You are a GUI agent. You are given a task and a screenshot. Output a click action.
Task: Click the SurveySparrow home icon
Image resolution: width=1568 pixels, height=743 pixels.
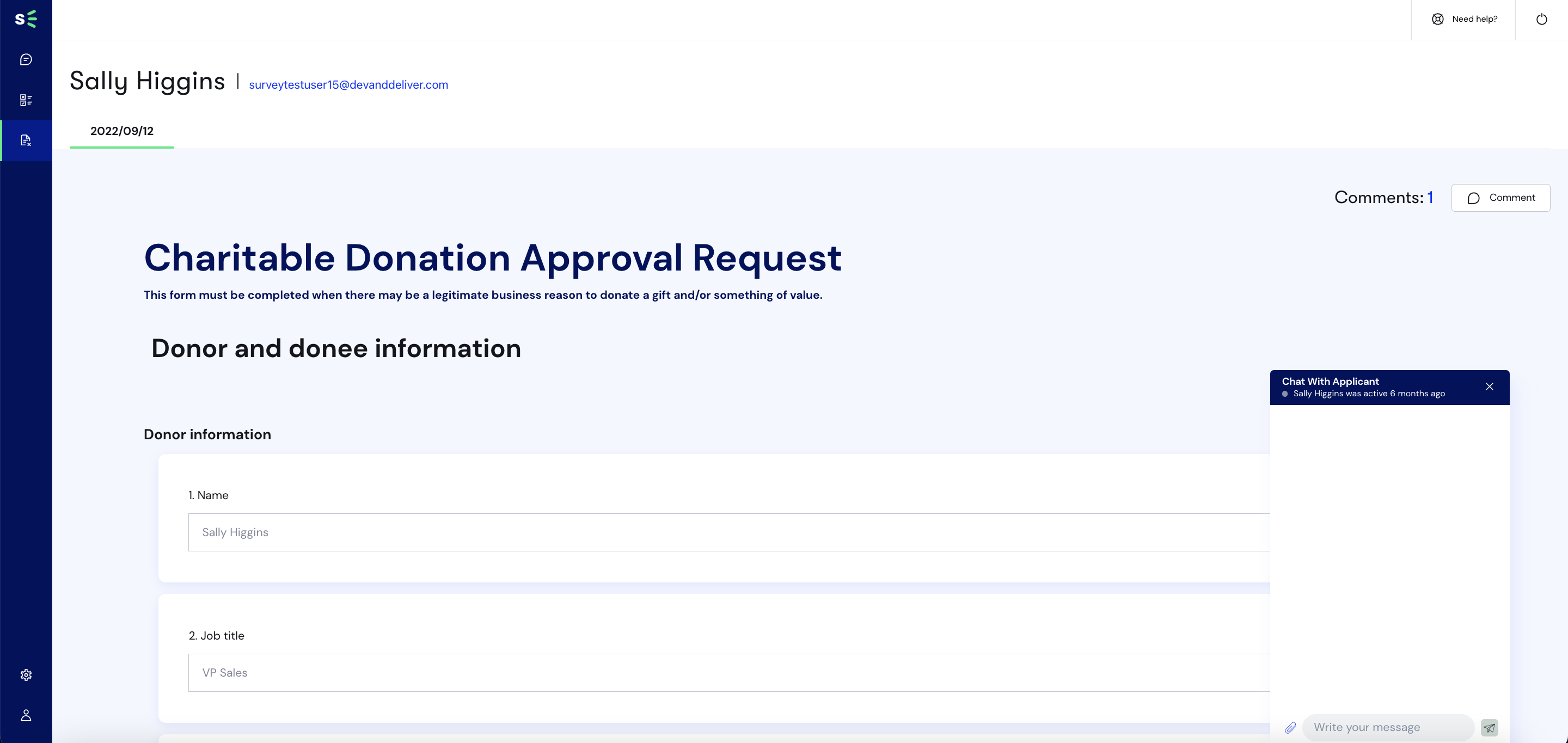click(x=27, y=19)
